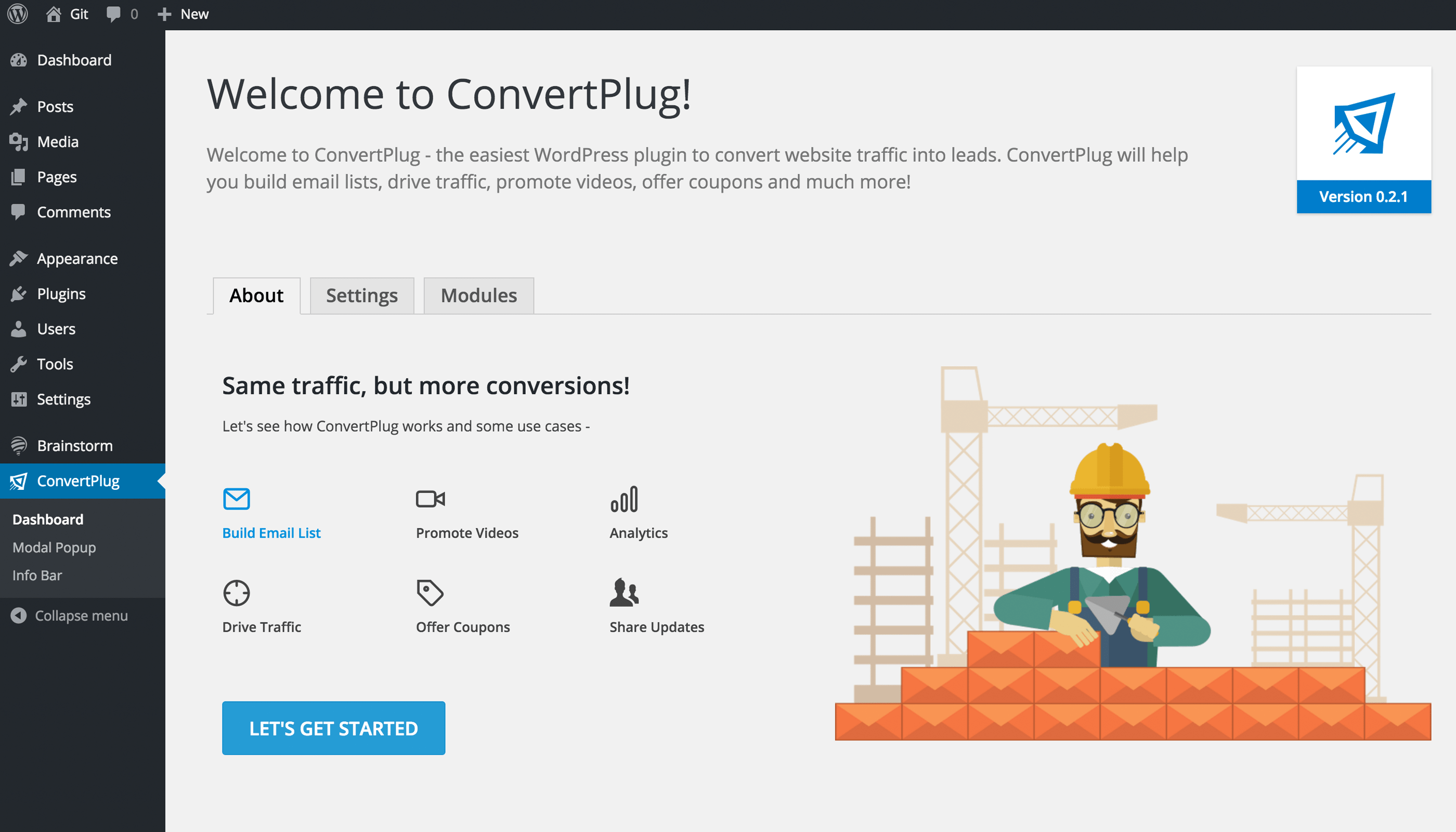Open the New content dropdown

[184, 14]
